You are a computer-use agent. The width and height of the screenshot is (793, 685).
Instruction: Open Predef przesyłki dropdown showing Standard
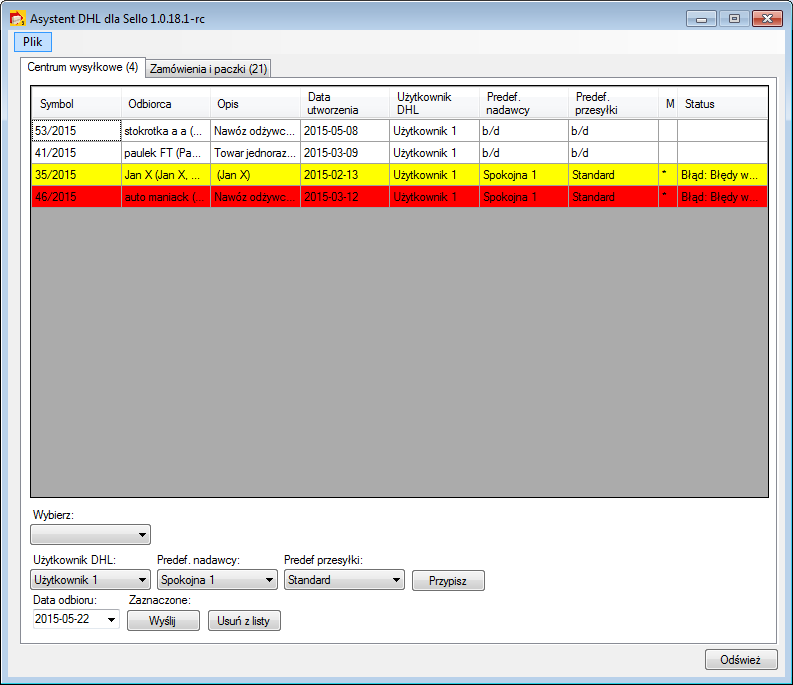click(x=344, y=580)
